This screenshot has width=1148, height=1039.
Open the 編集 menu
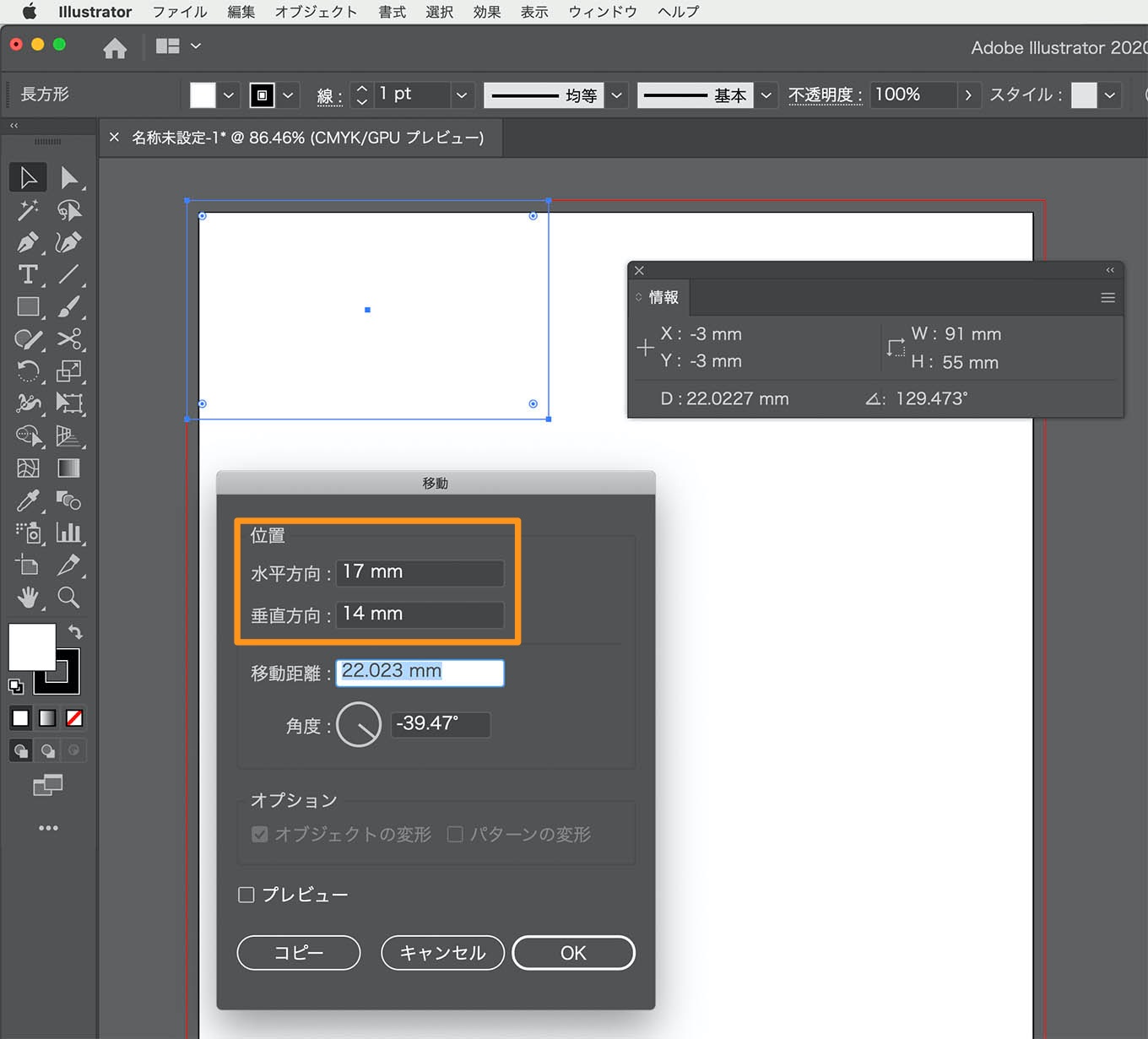coord(241,12)
